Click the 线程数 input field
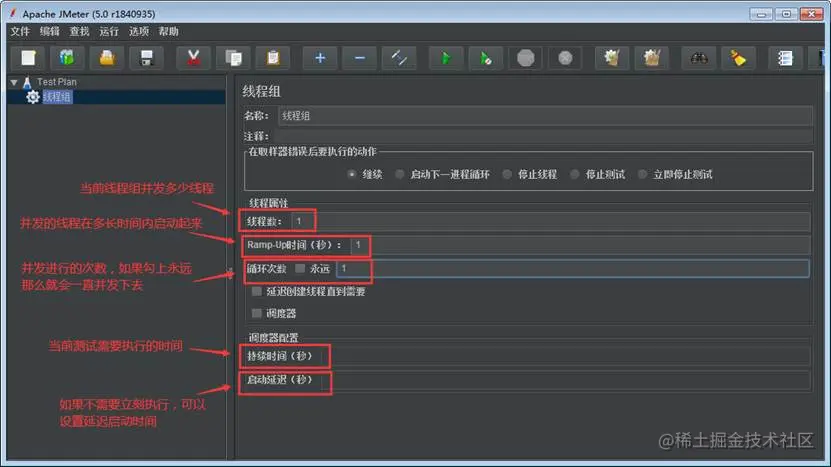 (550, 222)
